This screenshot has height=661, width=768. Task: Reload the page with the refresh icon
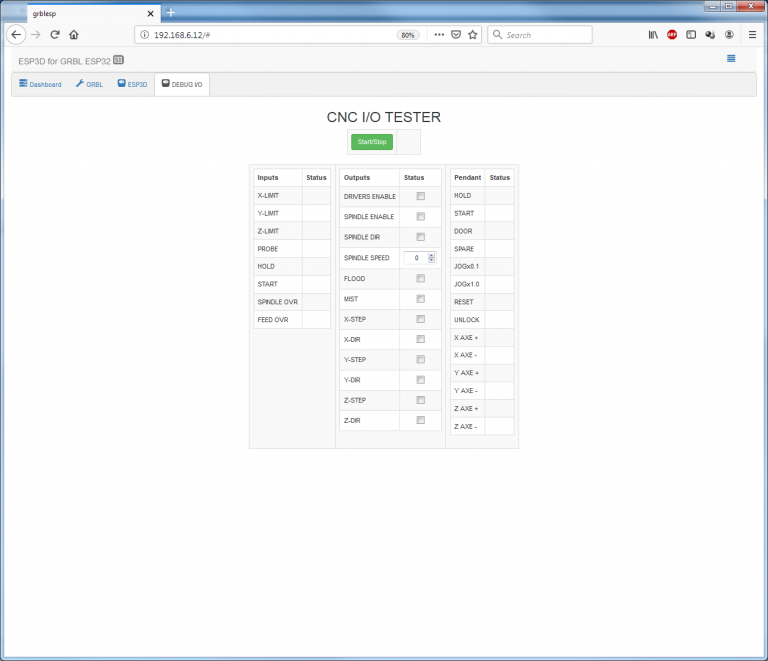[55, 35]
